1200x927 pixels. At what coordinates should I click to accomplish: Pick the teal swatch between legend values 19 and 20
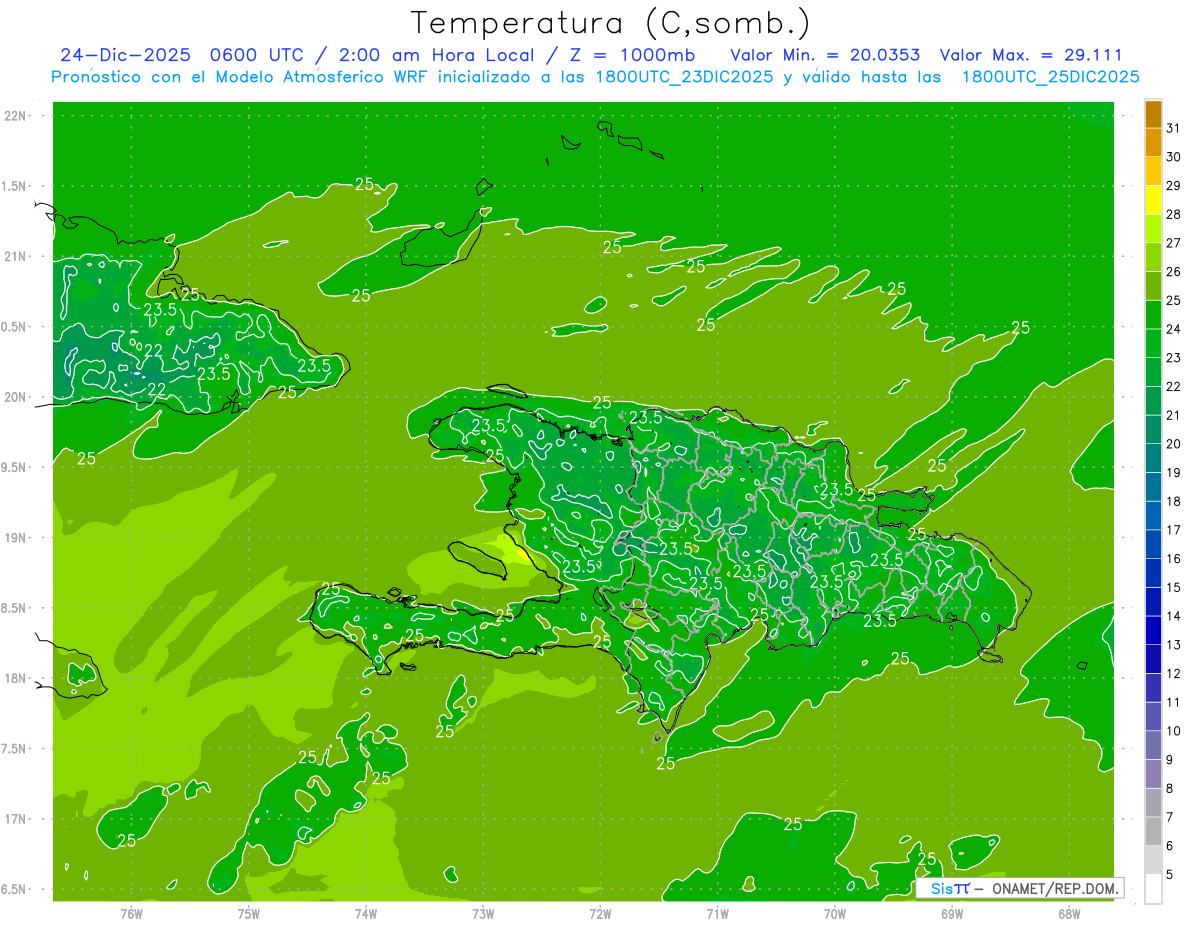tap(1153, 458)
